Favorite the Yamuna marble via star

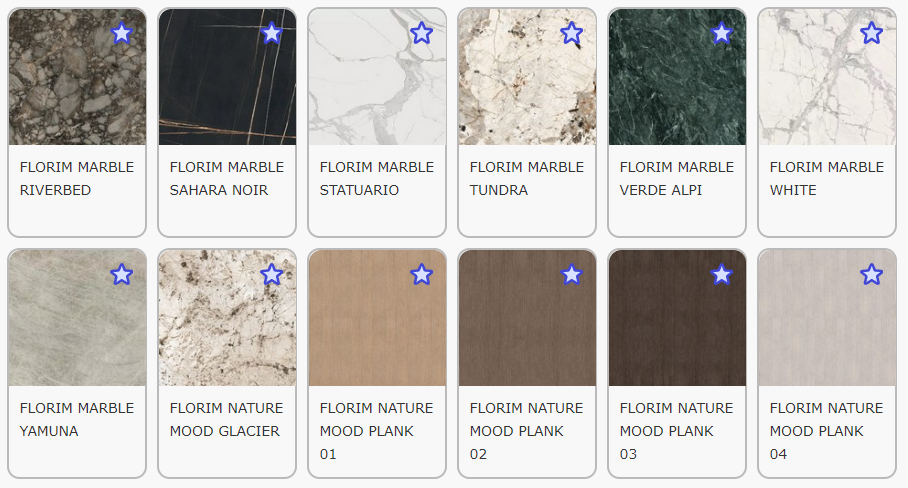click(122, 274)
